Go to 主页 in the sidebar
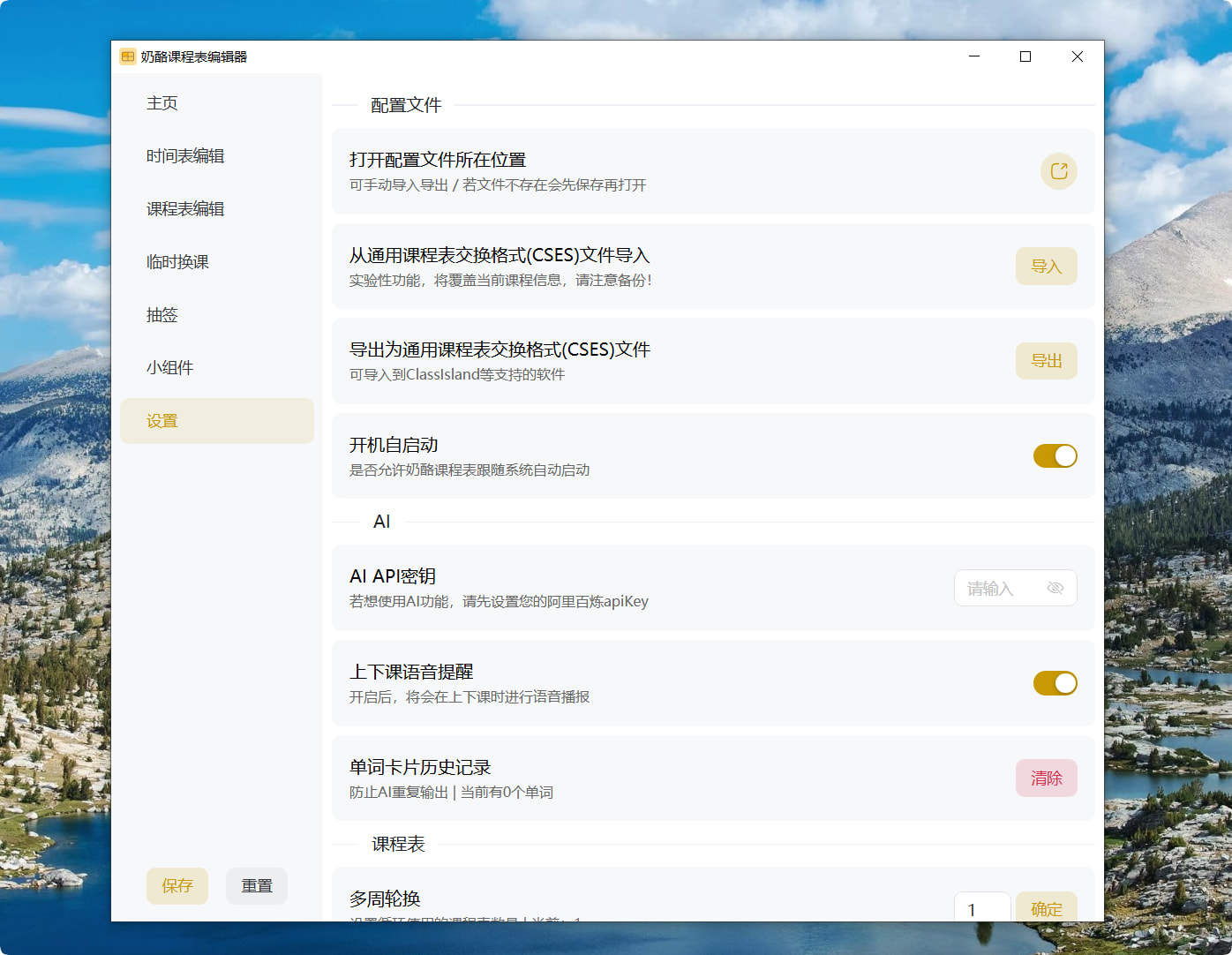 [x=217, y=103]
